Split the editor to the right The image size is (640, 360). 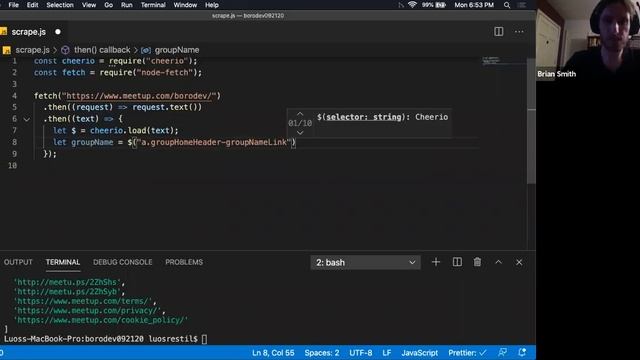[x=498, y=31]
